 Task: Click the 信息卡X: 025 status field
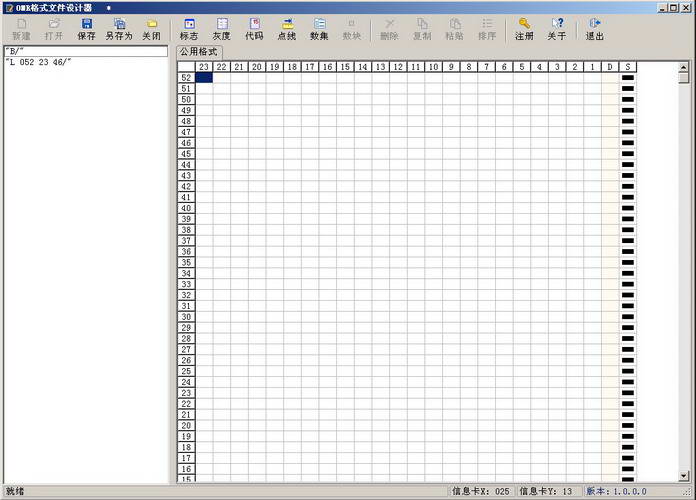(481, 491)
